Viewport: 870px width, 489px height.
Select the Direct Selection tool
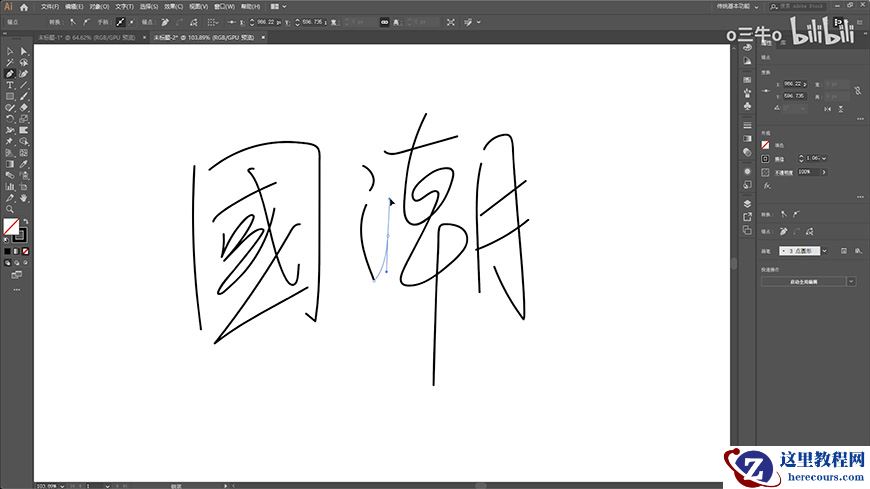(x=23, y=51)
